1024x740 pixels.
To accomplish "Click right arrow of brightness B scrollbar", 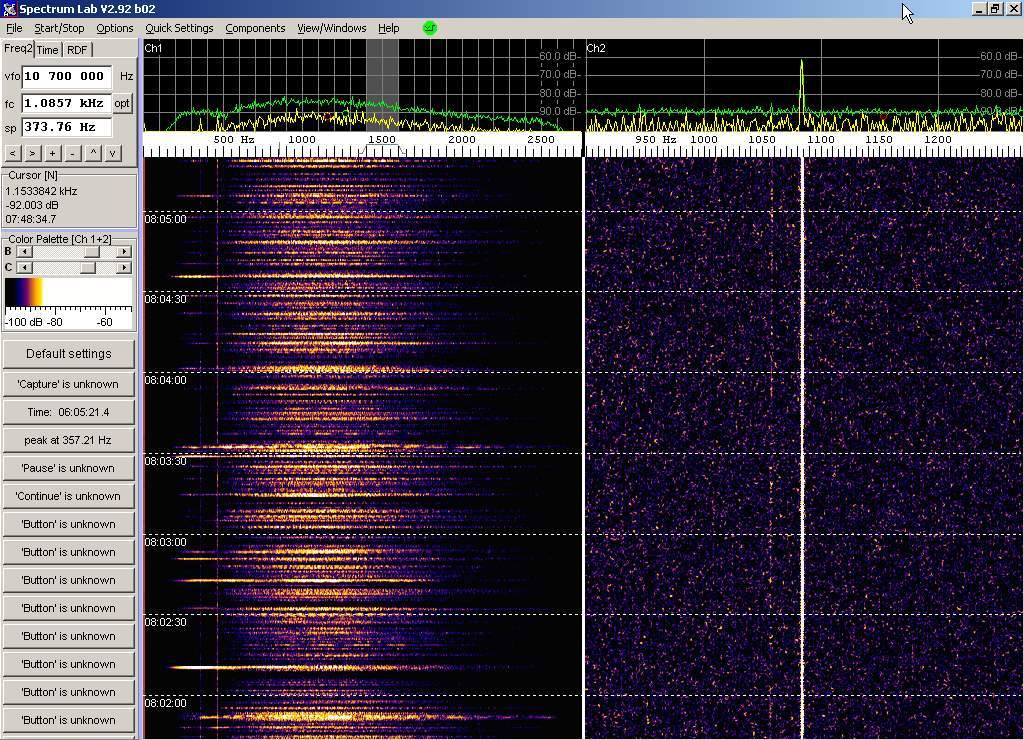I will tap(124, 252).
